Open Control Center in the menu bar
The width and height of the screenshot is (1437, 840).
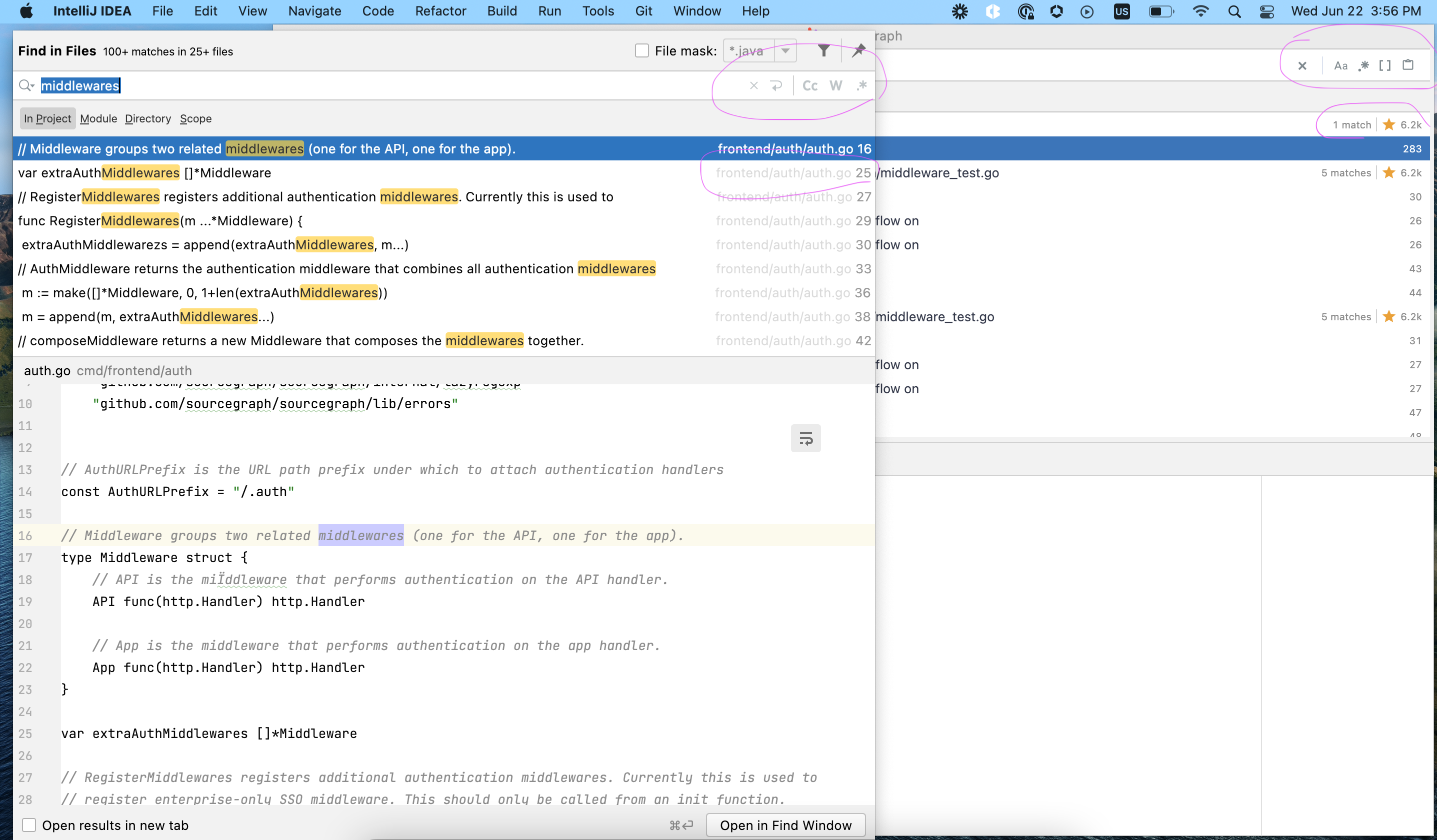pyautogui.click(x=1266, y=11)
